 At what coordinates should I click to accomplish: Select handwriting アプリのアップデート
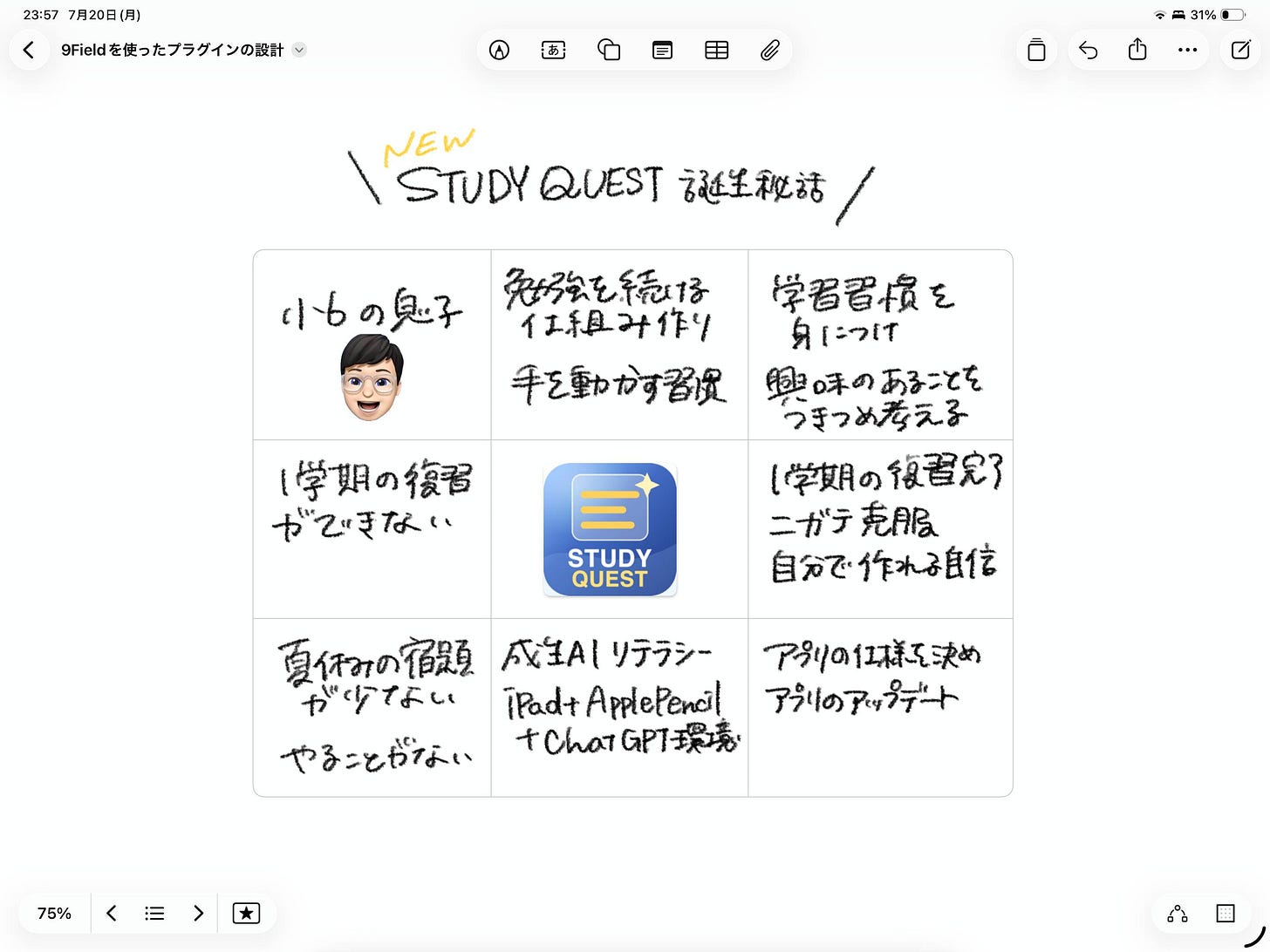click(861, 697)
